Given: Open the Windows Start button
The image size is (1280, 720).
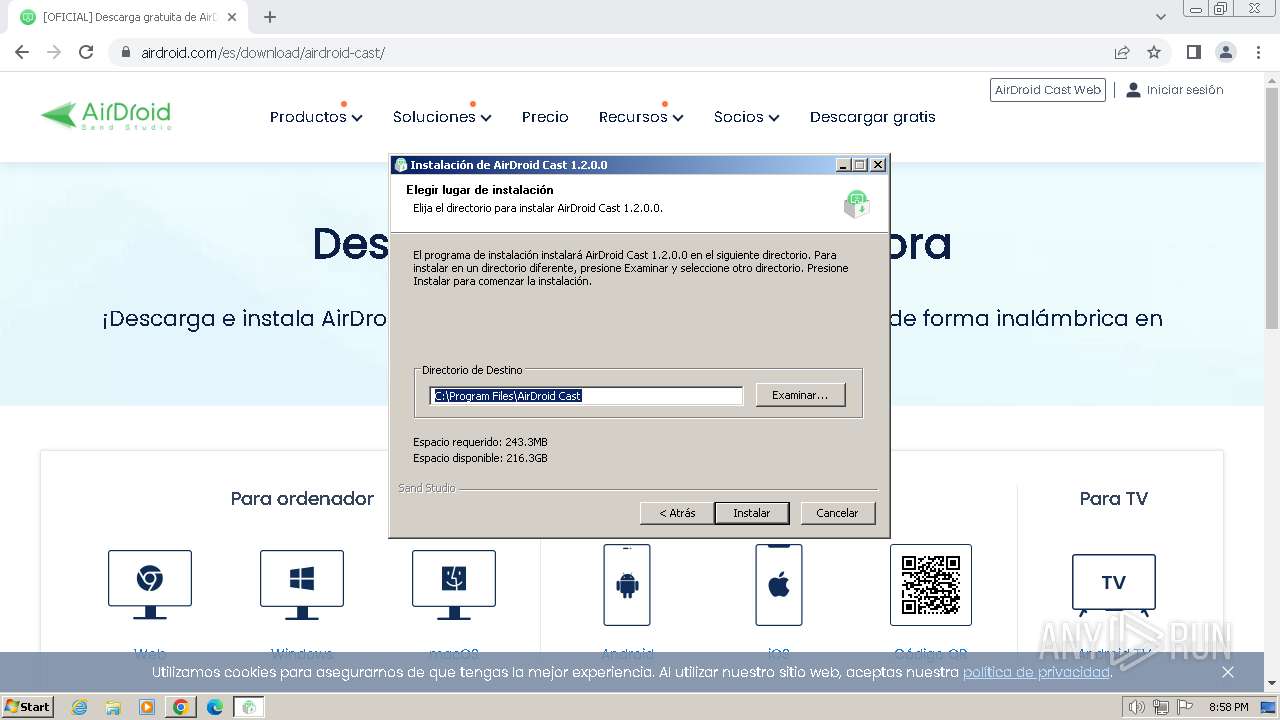Looking at the screenshot, I should pyautogui.click(x=27, y=707).
